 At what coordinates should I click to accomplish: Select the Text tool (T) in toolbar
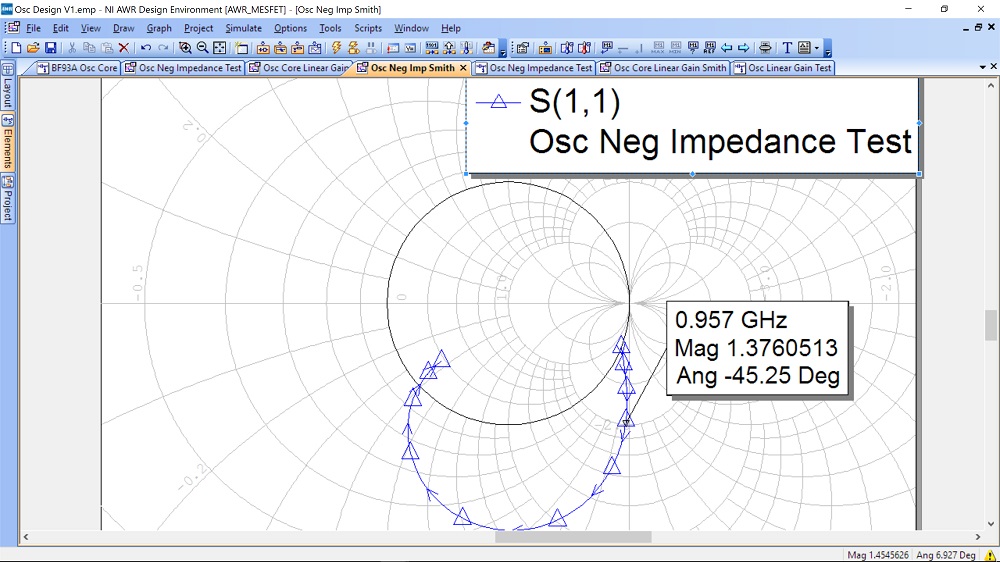pos(787,47)
